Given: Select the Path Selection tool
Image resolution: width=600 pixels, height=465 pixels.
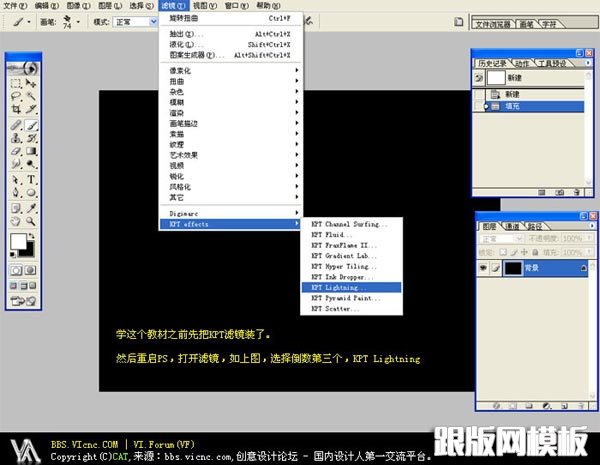Looking at the screenshot, I should (16, 179).
